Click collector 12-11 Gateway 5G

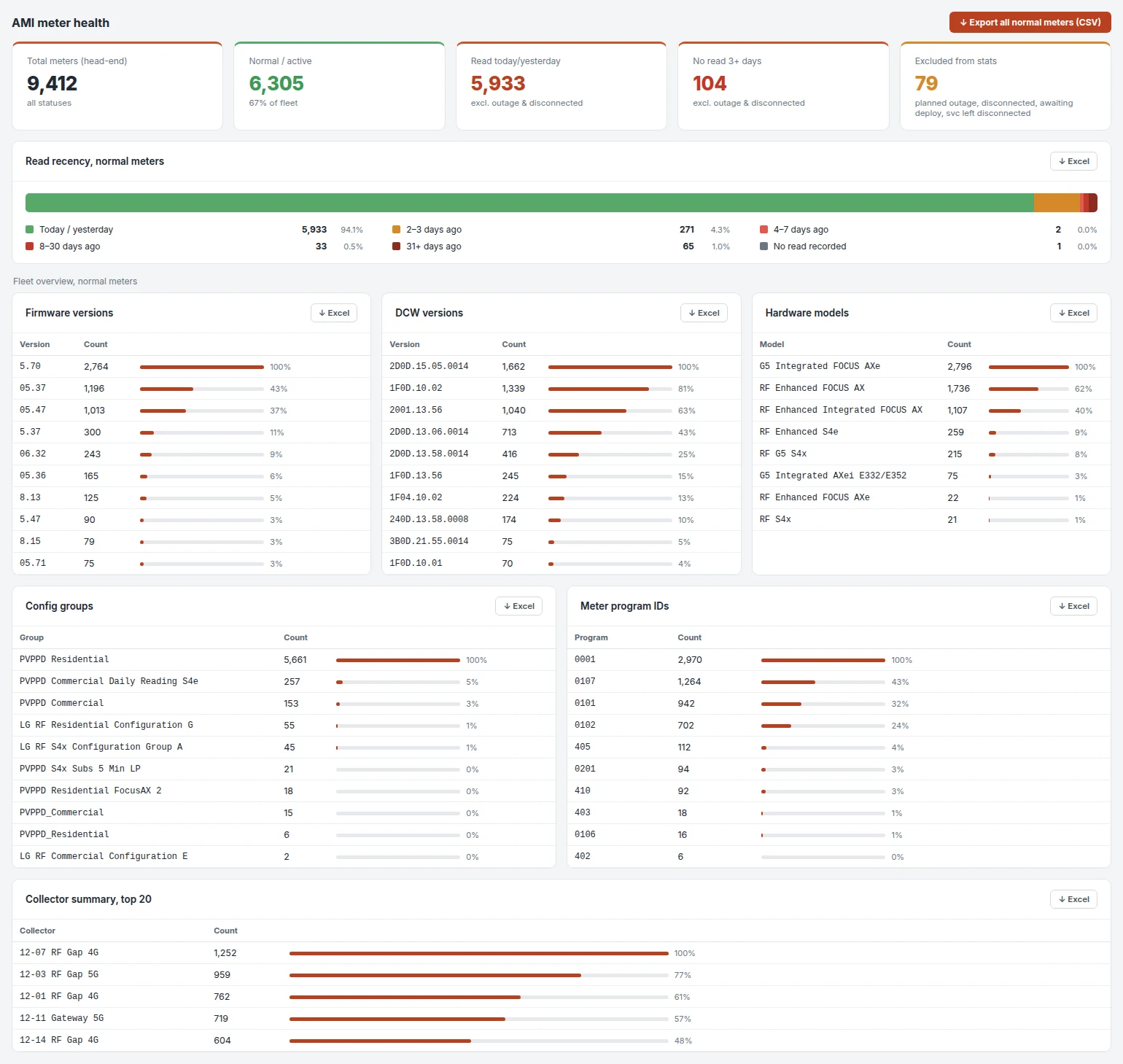[561, 1019]
